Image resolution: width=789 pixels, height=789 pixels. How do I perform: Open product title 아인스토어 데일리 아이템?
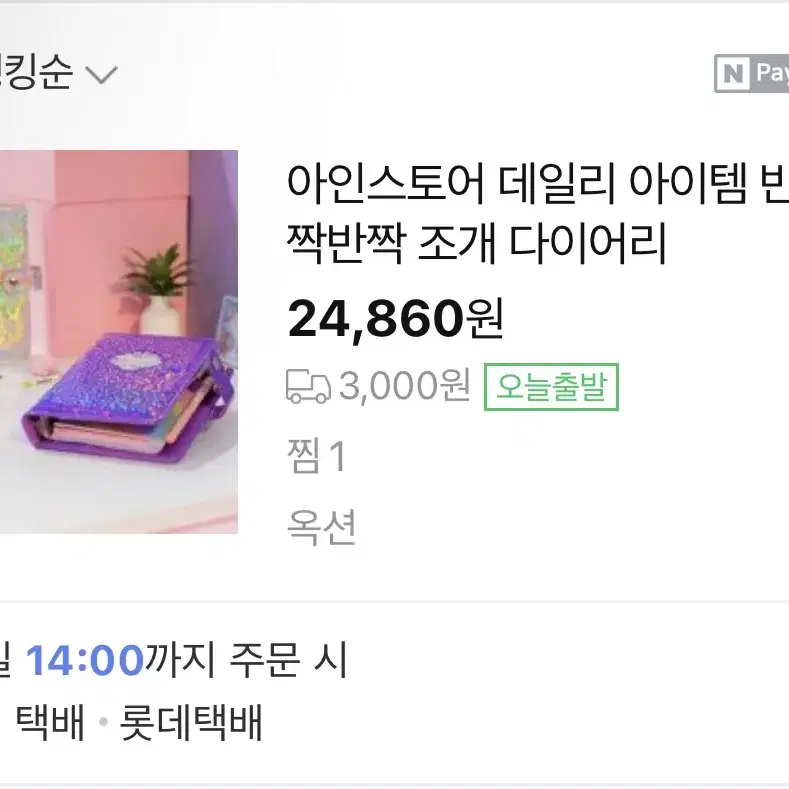(537, 183)
